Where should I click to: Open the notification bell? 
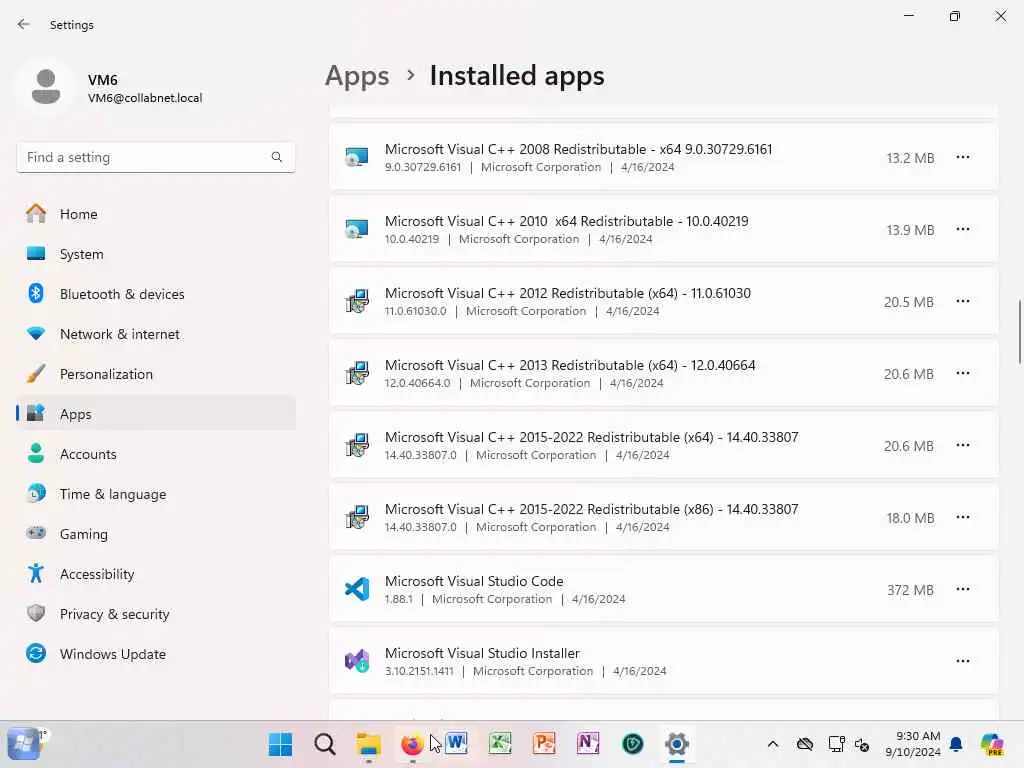coord(956,744)
